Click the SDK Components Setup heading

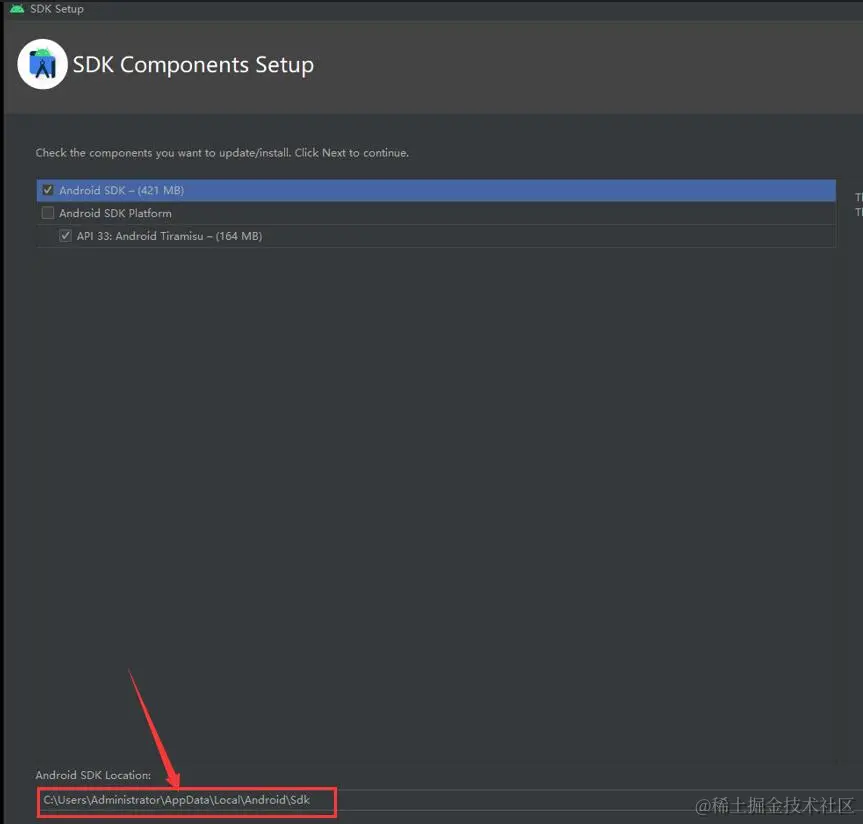click(x=193, y=65)
